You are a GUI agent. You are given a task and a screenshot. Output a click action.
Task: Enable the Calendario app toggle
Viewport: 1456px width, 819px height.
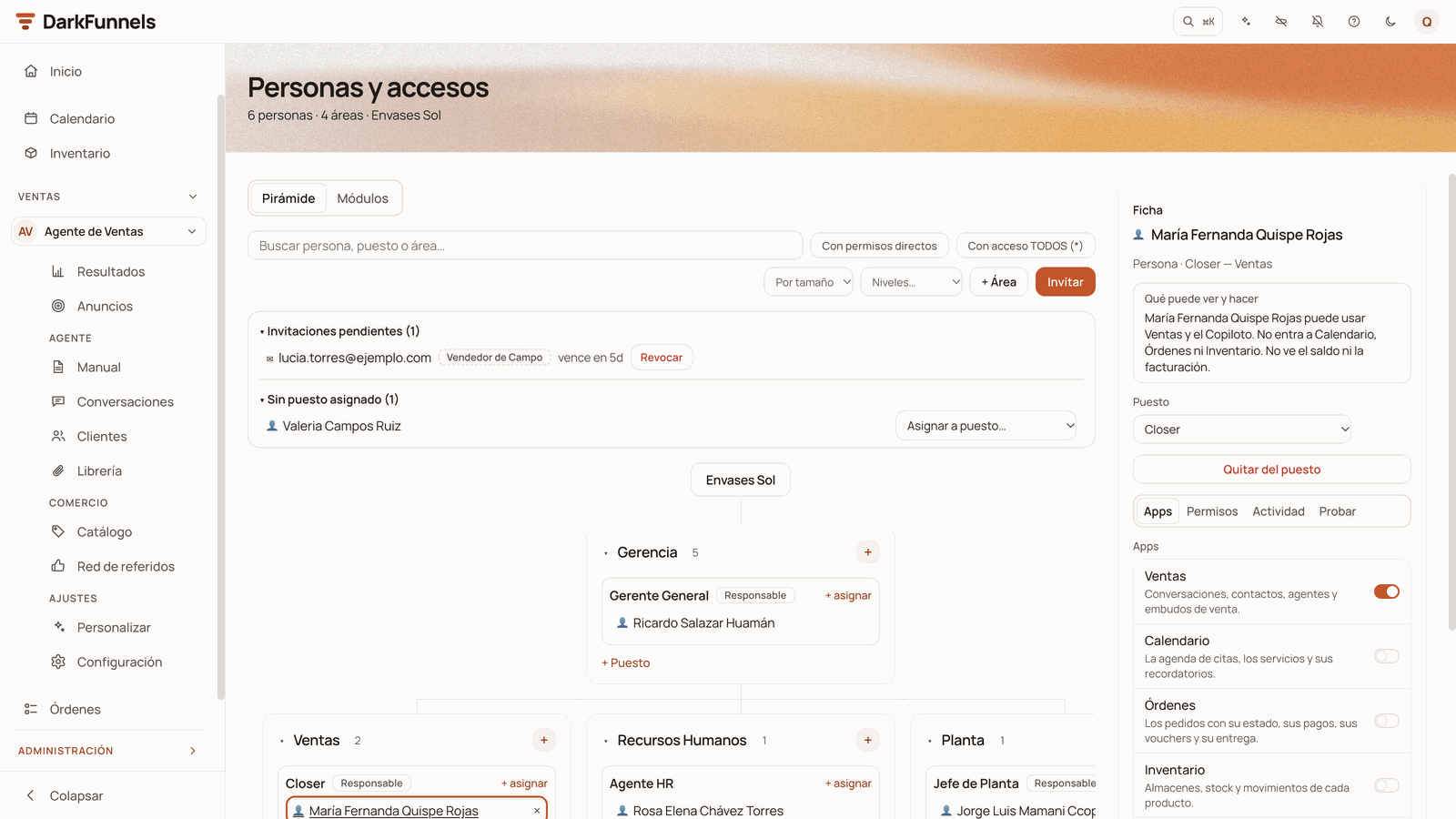click(1387, 656)
